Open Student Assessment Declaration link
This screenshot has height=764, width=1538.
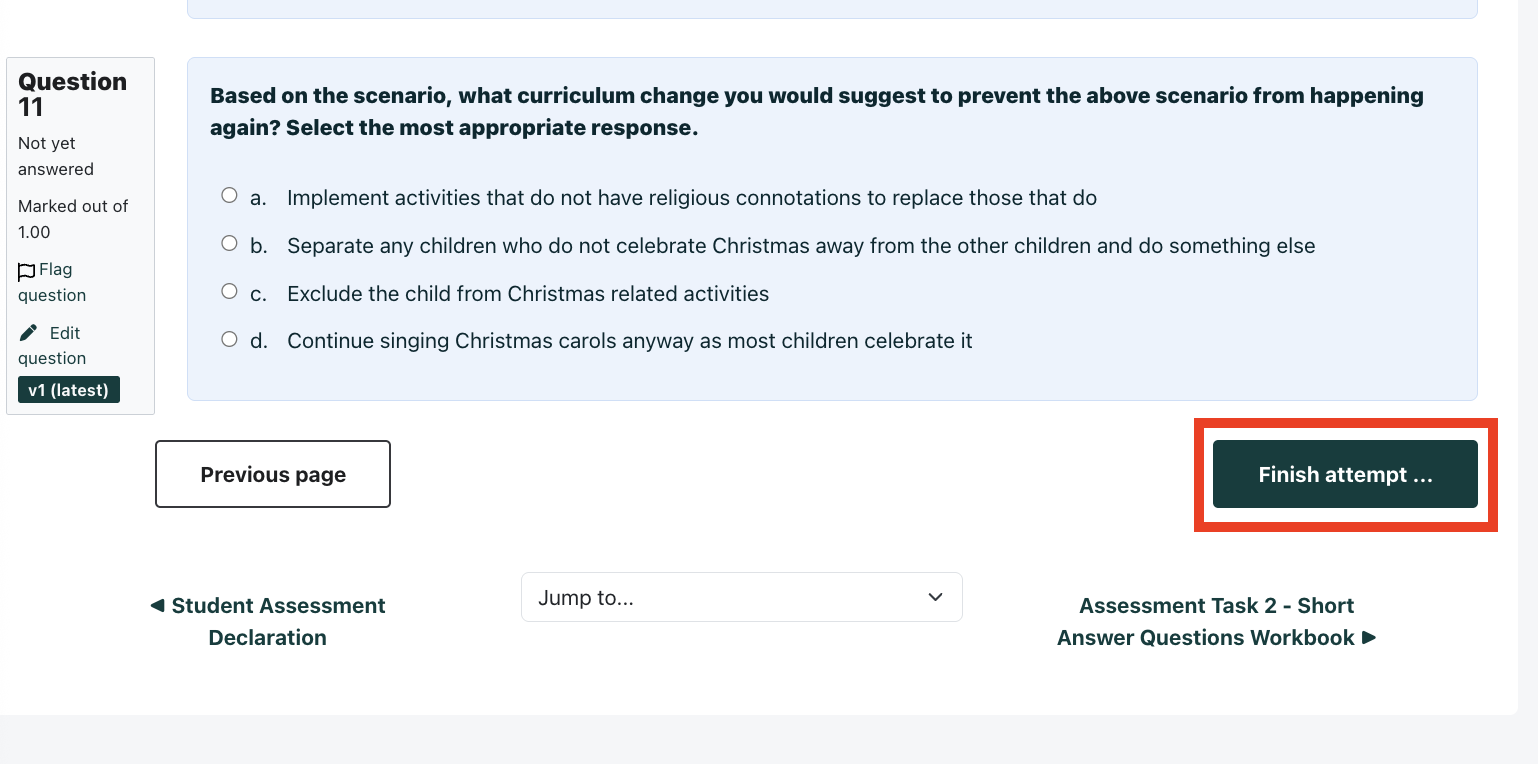point(270,622)
